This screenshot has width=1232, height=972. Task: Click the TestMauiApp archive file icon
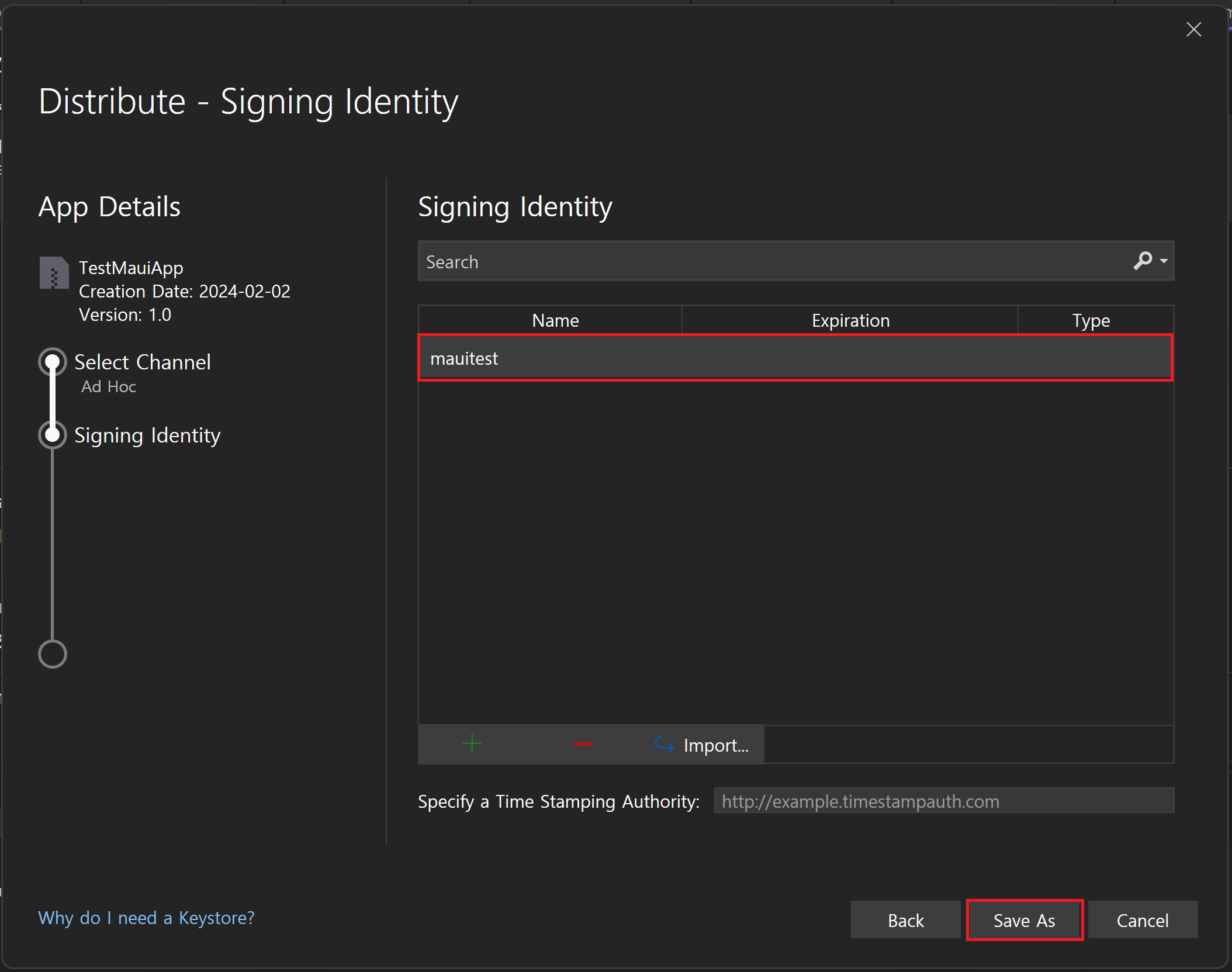[x=54, y=273]
